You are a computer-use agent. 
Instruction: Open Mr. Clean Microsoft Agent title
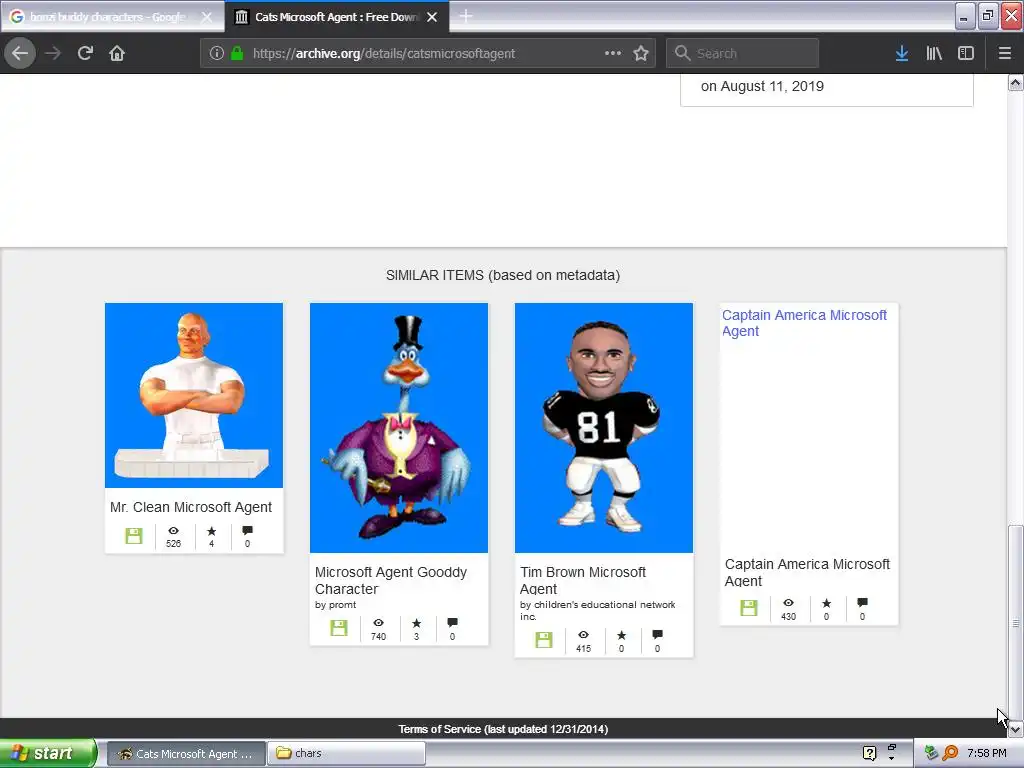(191, 507)
